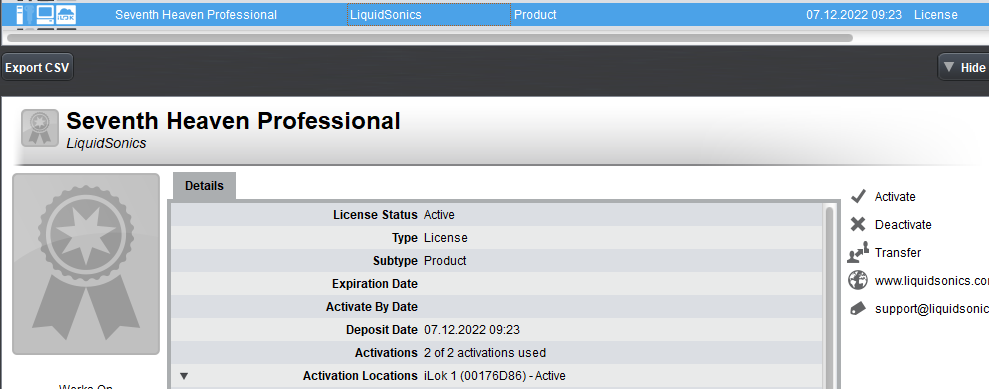Transfer the license to another user
The height and width of the screenshot is (389, 989).
[x=898, y=252]
